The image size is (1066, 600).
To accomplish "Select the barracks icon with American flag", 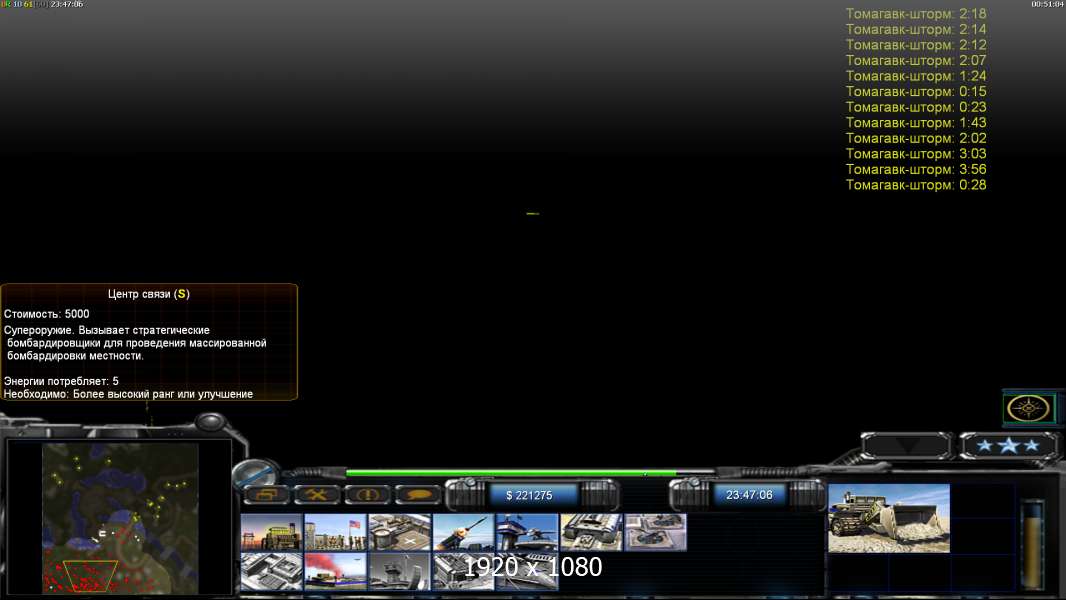I will pyautogui.click(x=335, y=533).
